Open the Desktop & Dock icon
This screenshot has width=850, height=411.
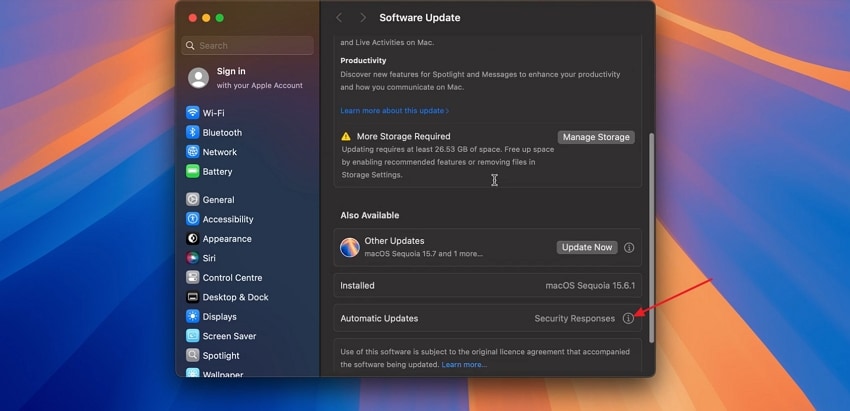192,297
